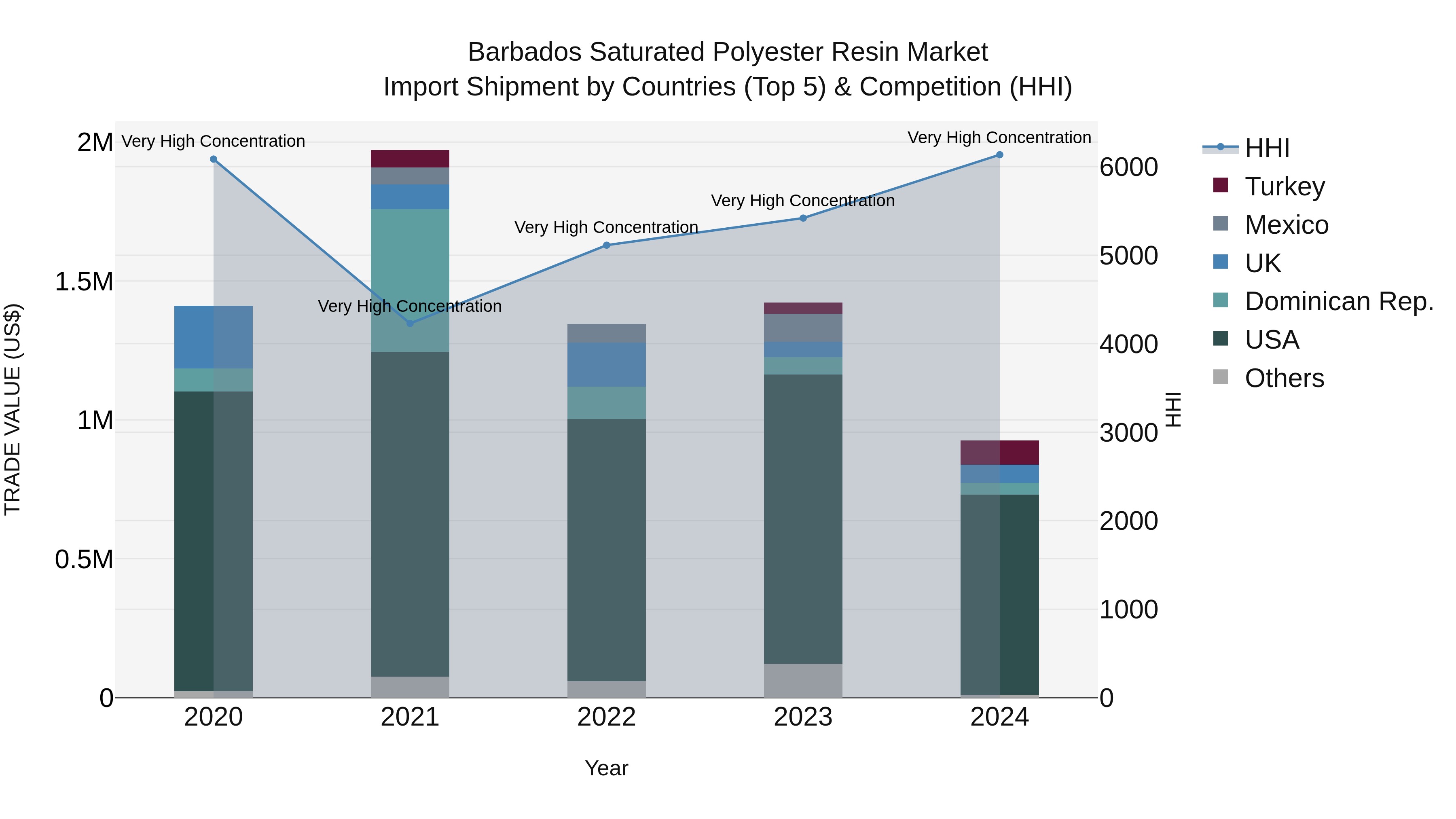The width and height of the screenshot is (1456, 819).
Task: Click the 4000 HHI axis tick
Action: point(1129,344)
